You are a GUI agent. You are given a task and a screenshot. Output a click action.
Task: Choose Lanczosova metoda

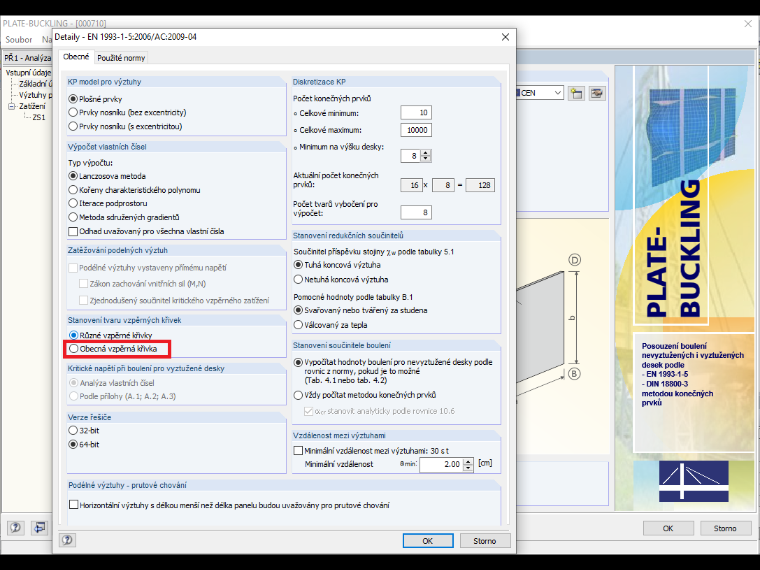pyautogui.click(x=73, y=176)
